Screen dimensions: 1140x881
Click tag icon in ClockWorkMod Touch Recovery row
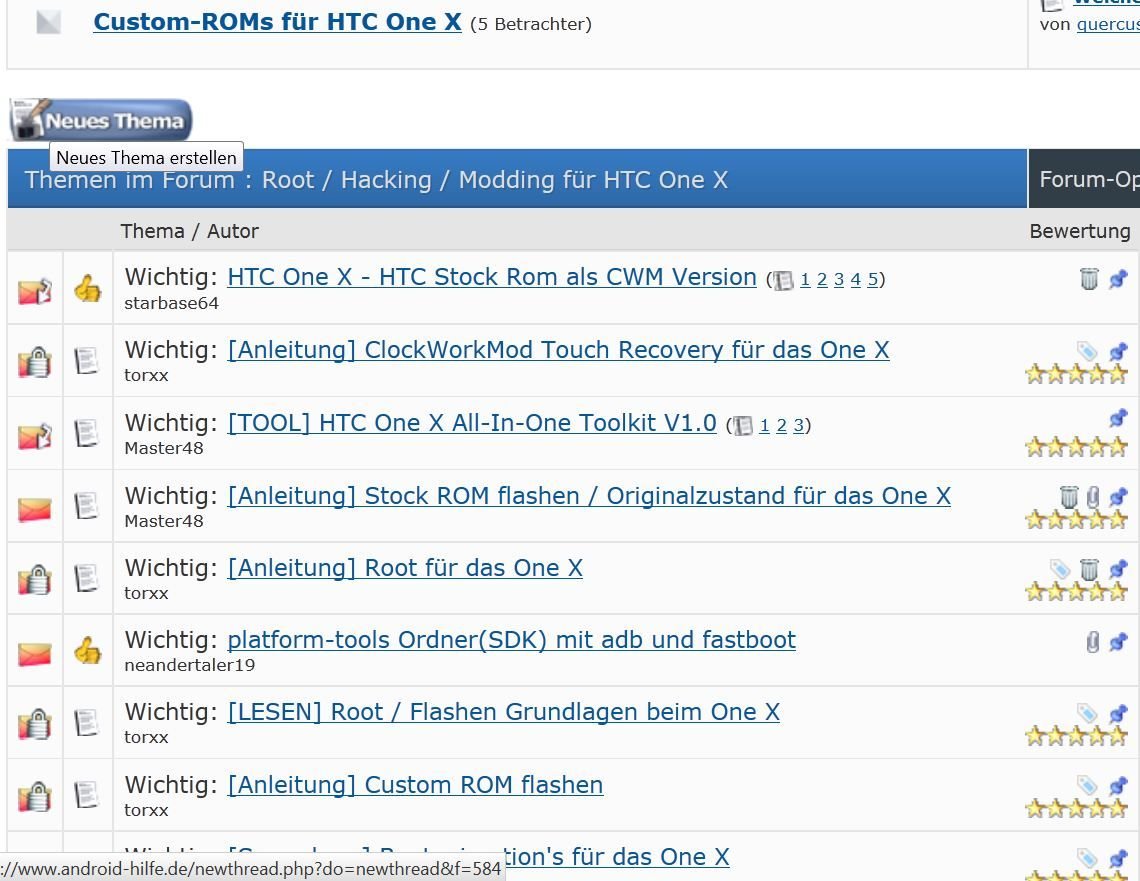[1087, 352]
